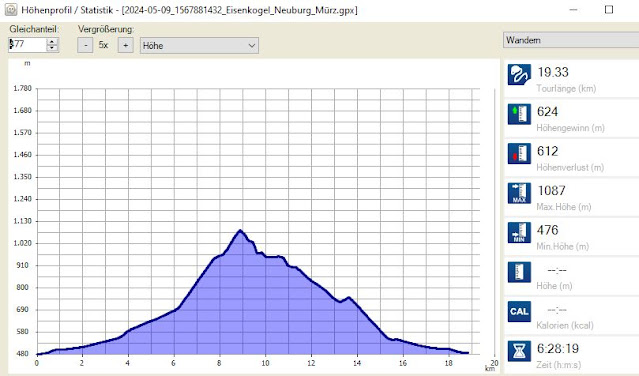Click the tour length route icon

coord(519,75)
